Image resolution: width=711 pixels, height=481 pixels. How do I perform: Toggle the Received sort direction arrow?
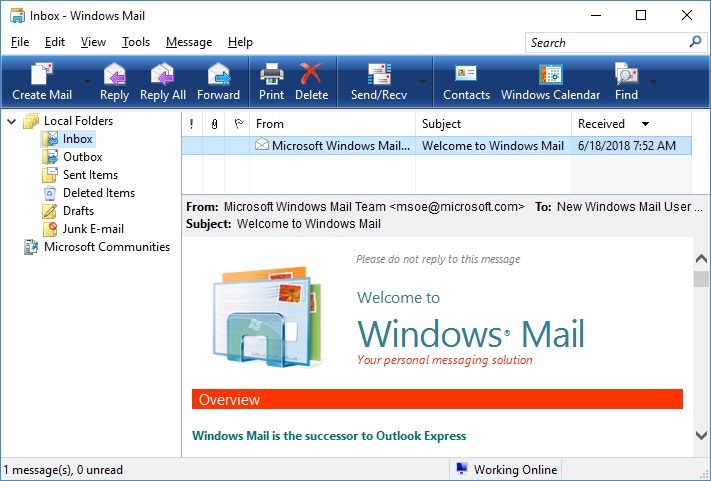click(x=645, y=124)
